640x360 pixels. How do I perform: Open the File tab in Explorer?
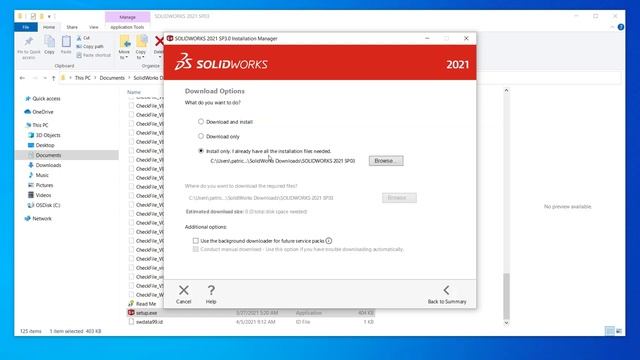pyautogui.click(x=26, y=27)
